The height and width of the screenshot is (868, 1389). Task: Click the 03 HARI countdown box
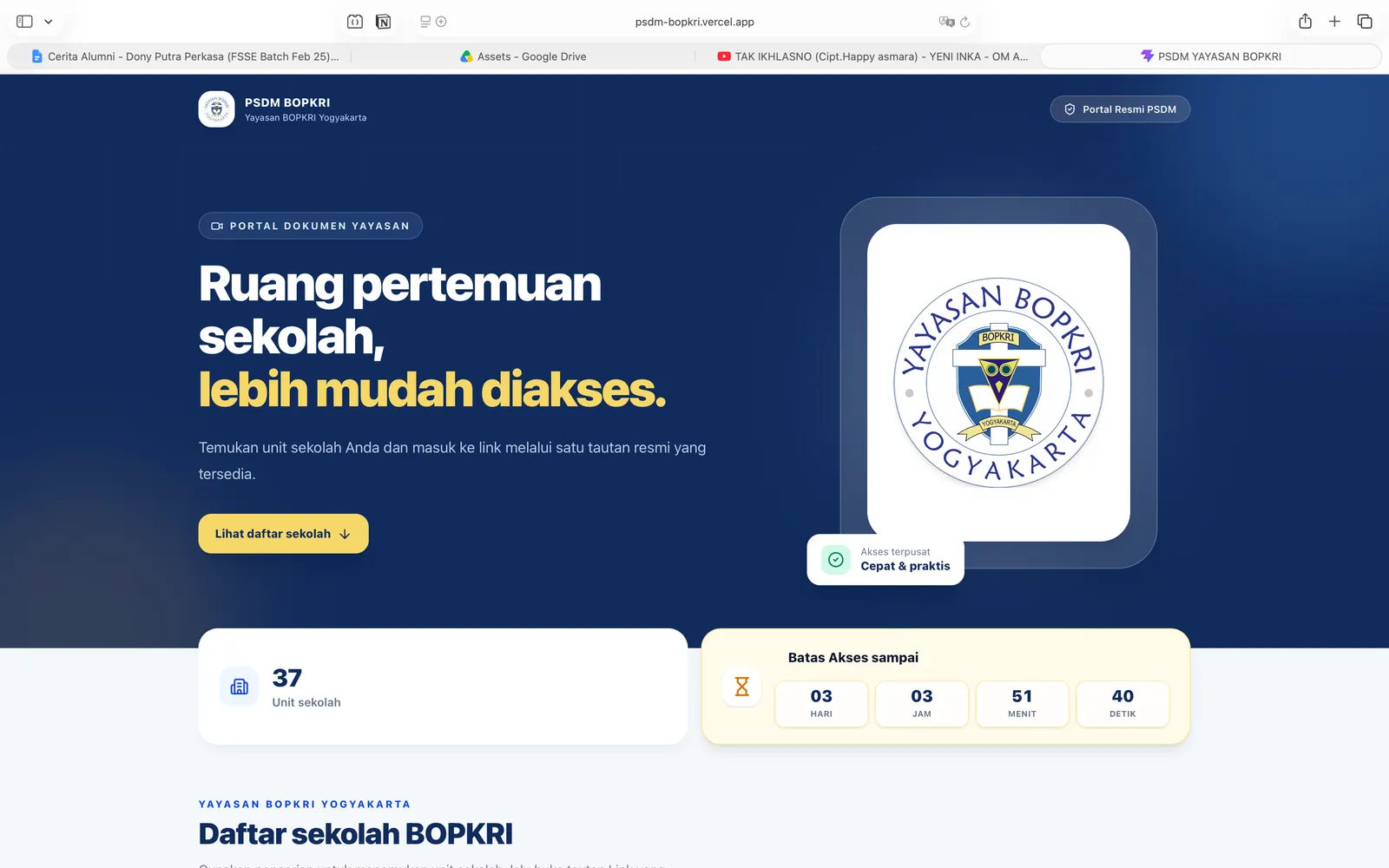pyautogui.click(x=821, y=703)
